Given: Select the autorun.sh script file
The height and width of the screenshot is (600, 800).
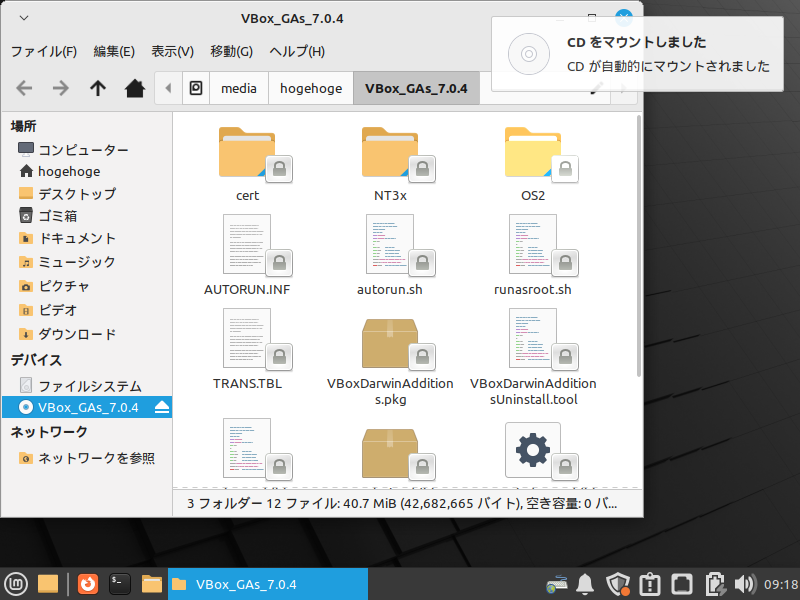Looking at the screenshot, I should [x=391, y=255].
